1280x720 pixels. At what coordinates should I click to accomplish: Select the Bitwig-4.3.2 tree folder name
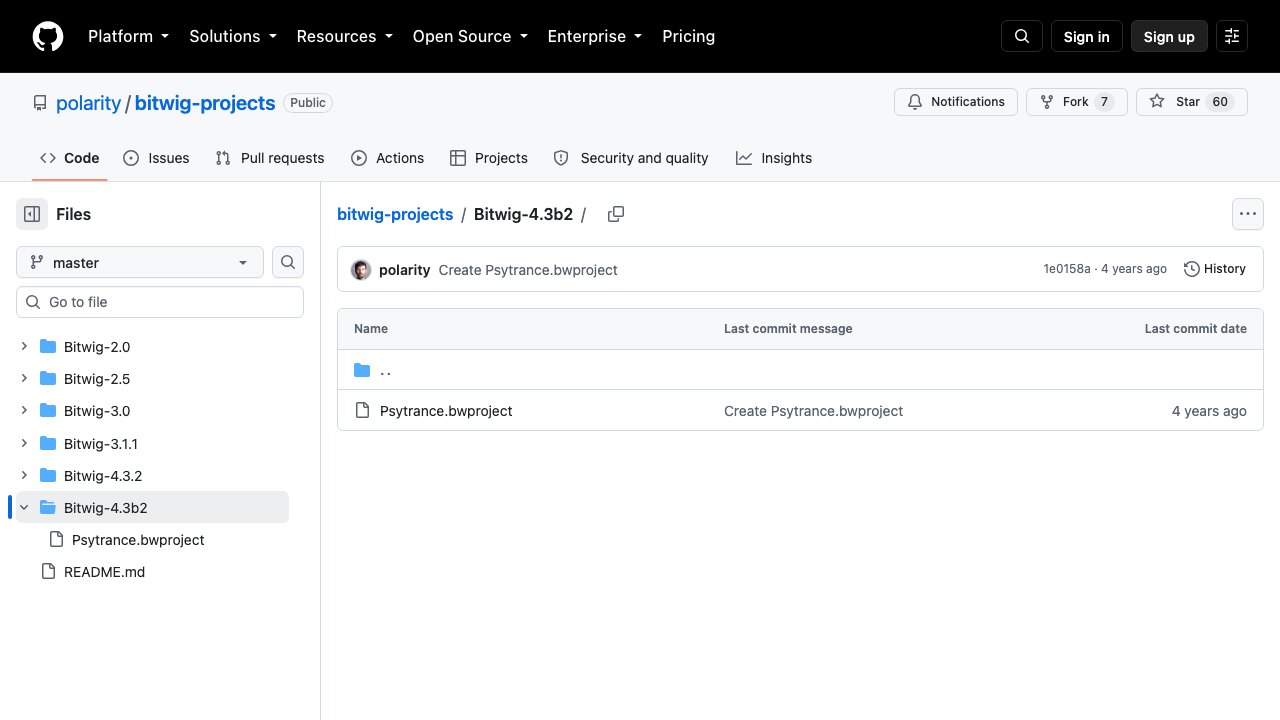pos(103,475)
